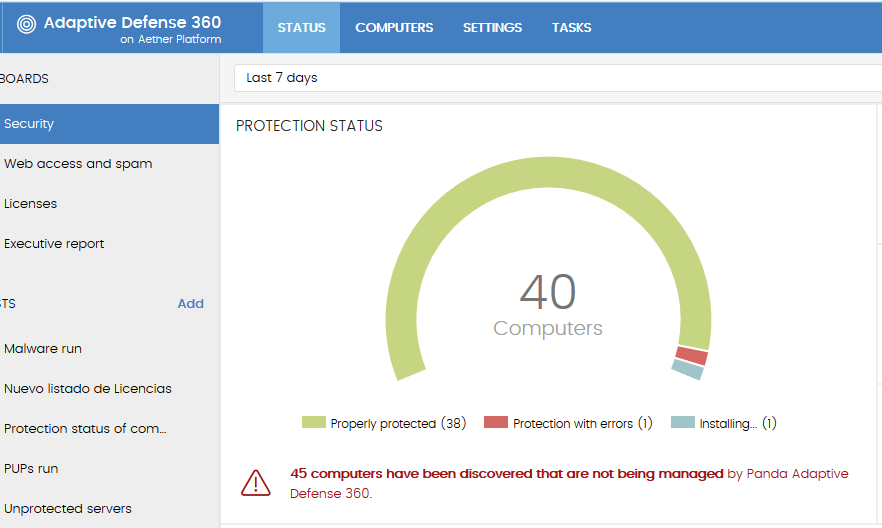Click the blue segment of the gauge
Screen dimensions: 882x528
688,369
